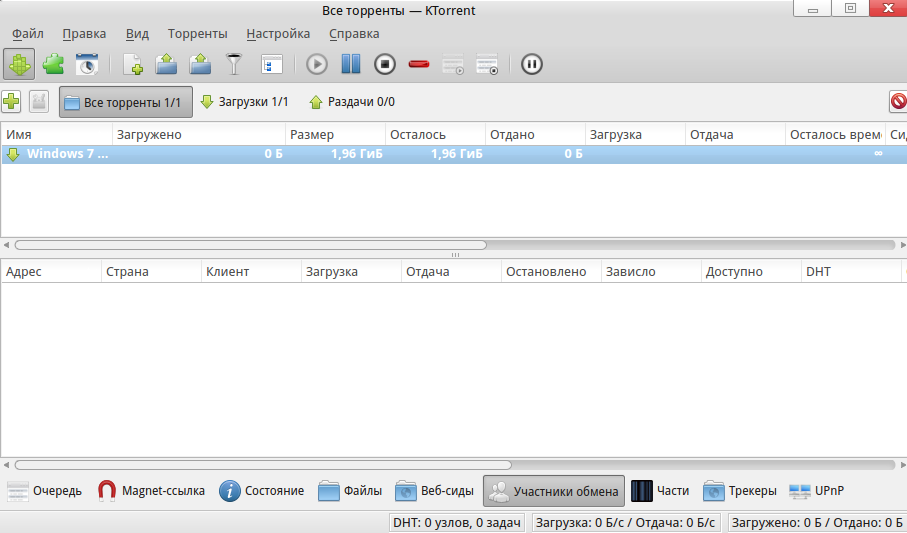Click the stop-all queue icon
The width and height of the screenshot is (907, 533).
click(x=487, y=64)
